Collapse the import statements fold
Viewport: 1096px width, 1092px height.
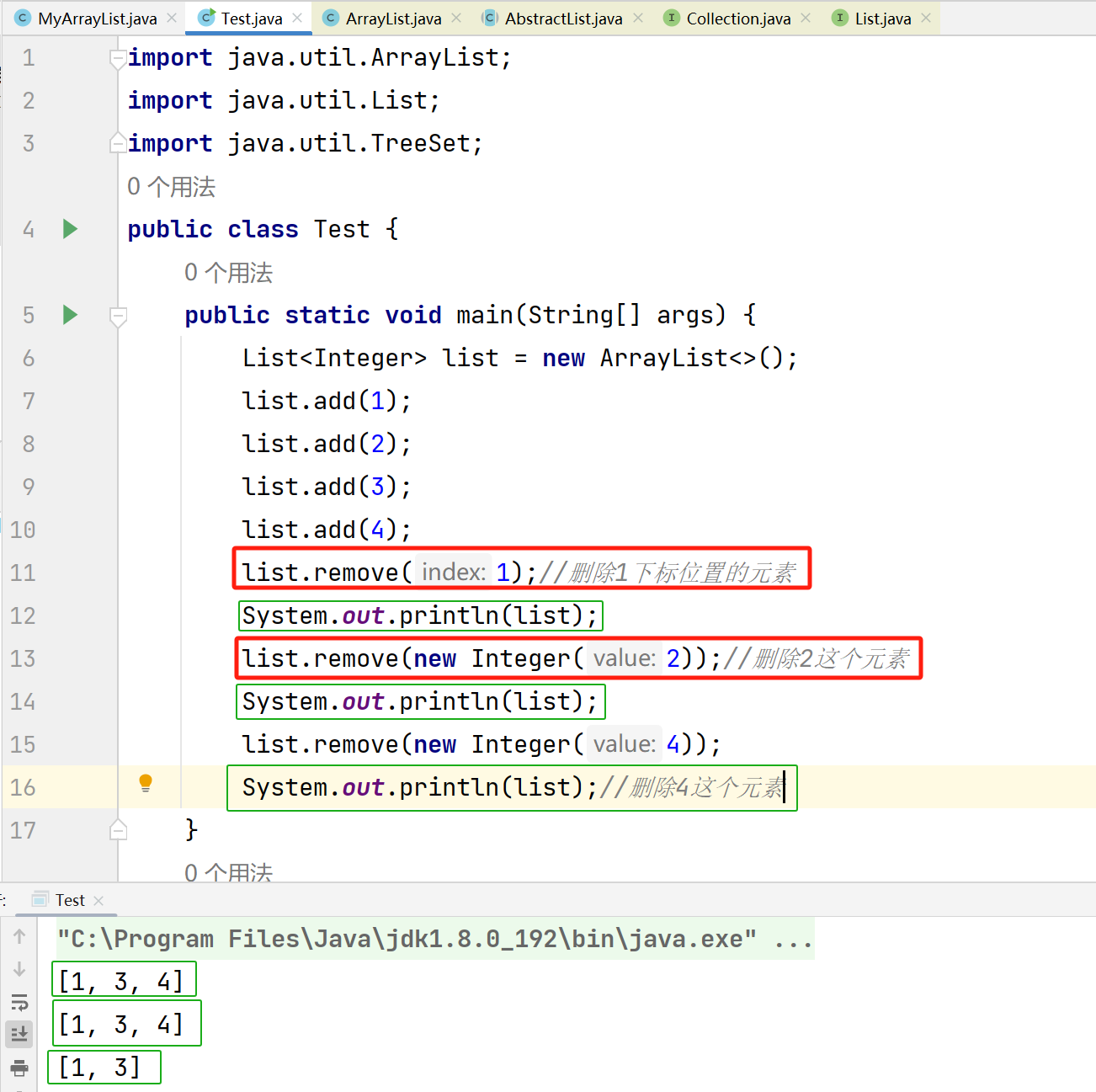tap(119, 59)
